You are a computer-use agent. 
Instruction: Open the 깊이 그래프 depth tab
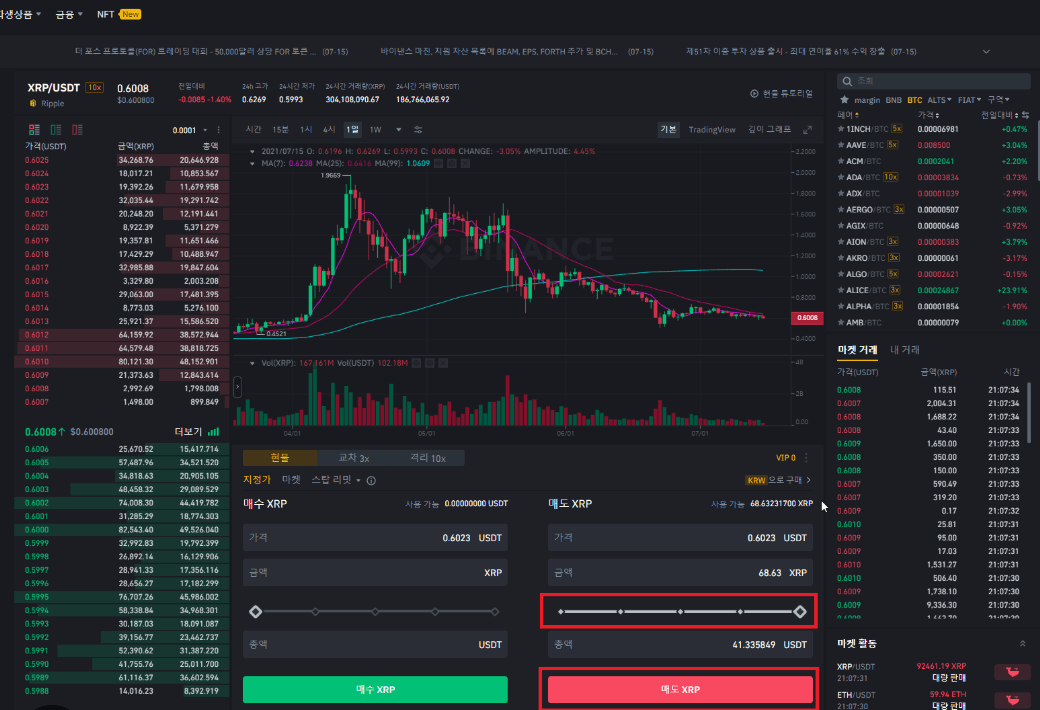point(769,129)
